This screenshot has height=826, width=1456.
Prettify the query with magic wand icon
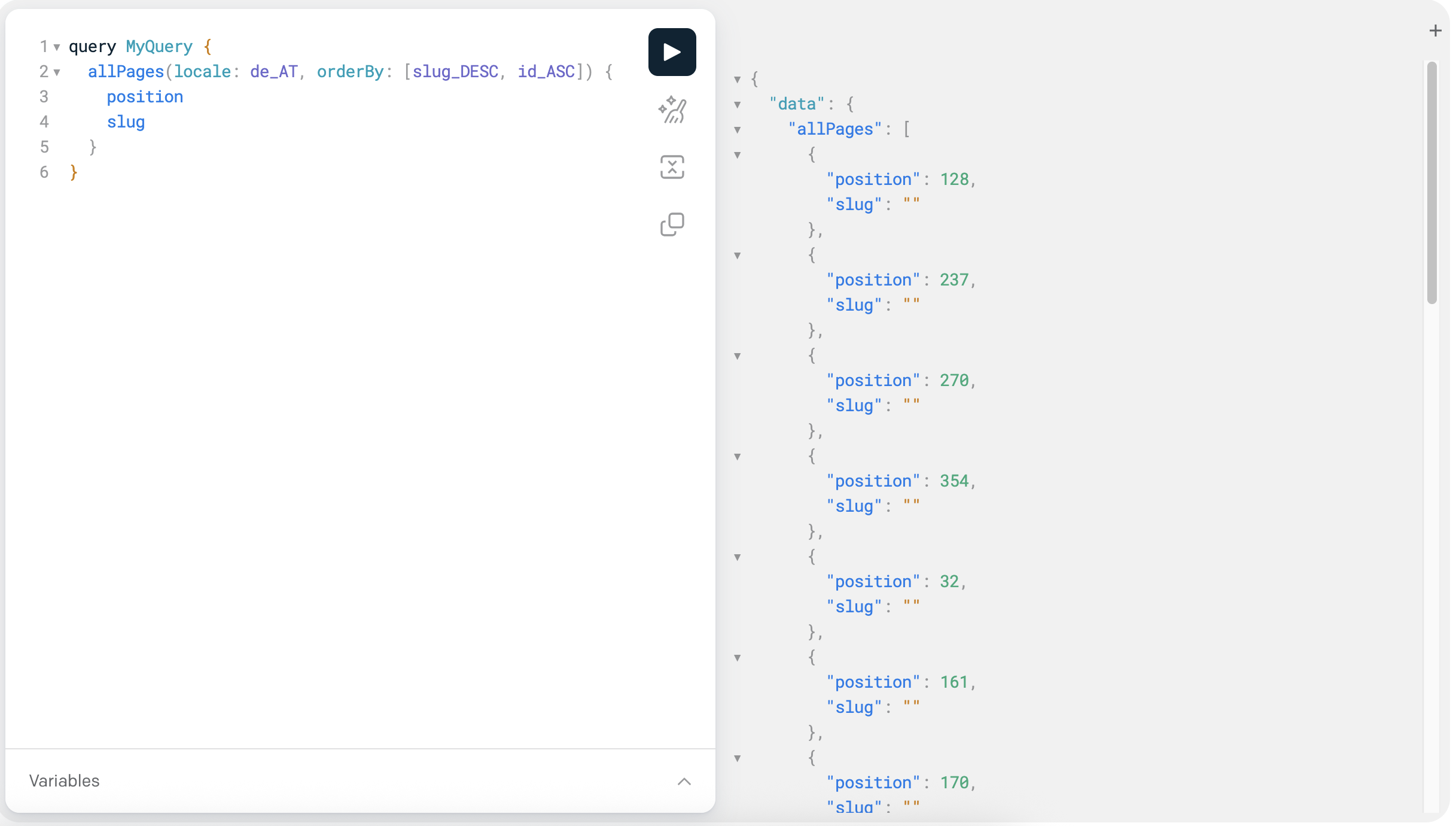pyautogui.click(x=672, y=110)
